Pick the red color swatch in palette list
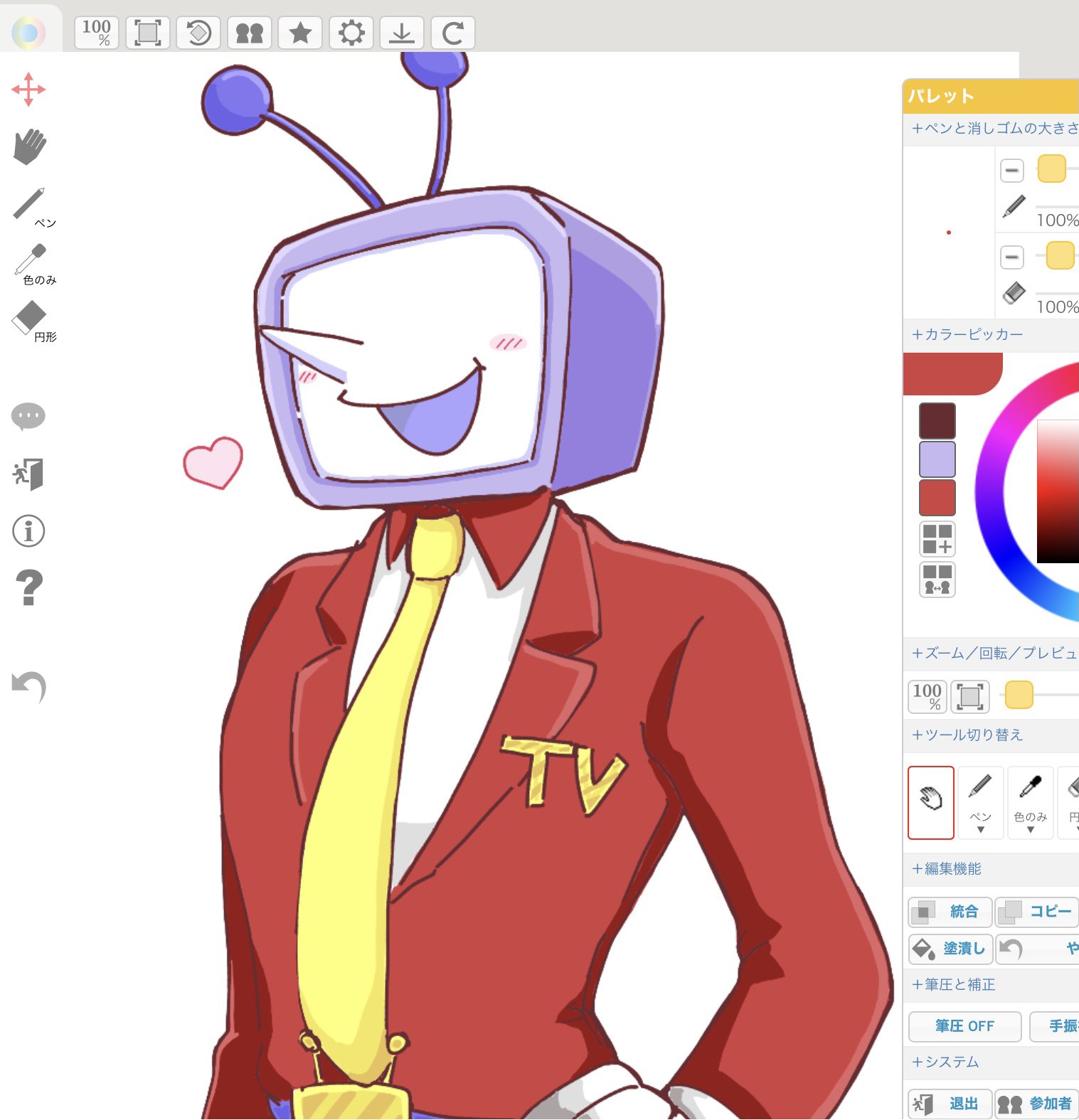This screenshot has width=1079, height=1120. (x=937, y=498)
